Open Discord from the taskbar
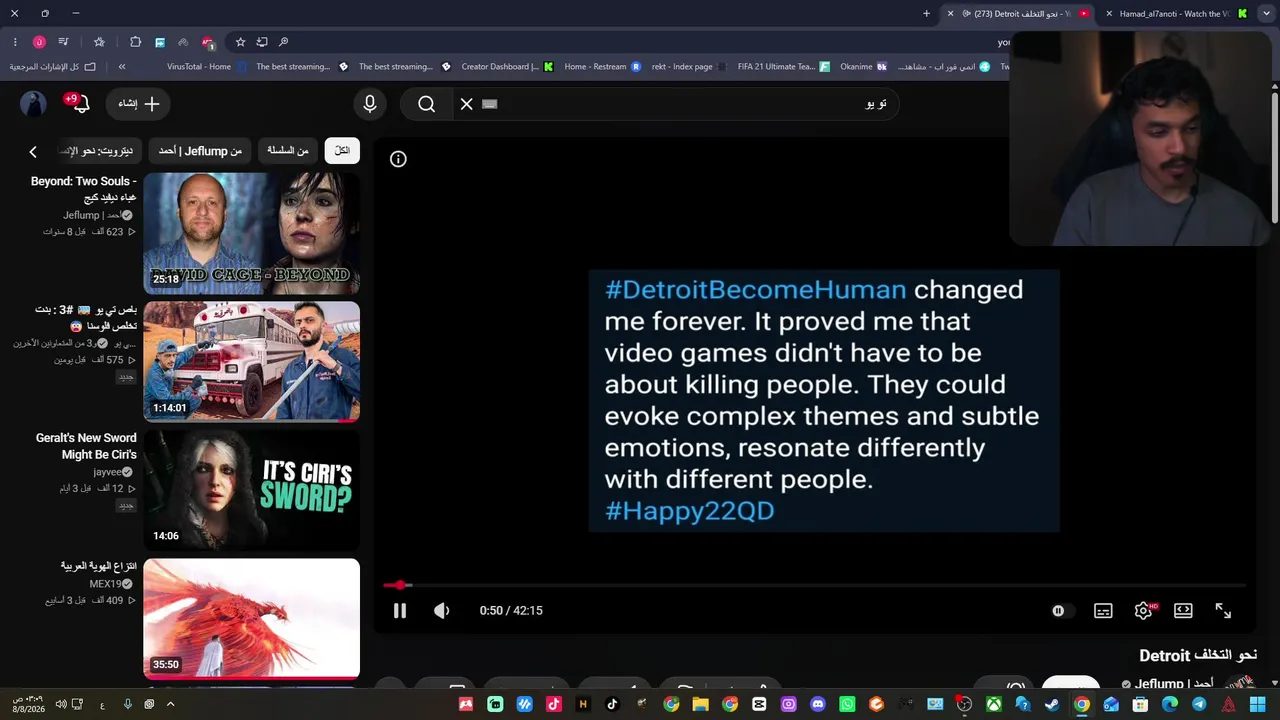 click(818, 704)
